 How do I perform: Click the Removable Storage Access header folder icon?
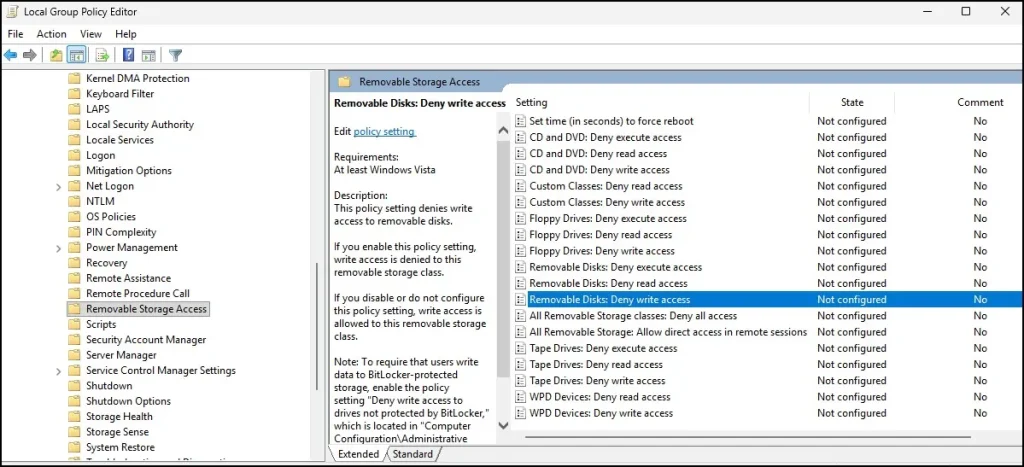coord(344,82)
